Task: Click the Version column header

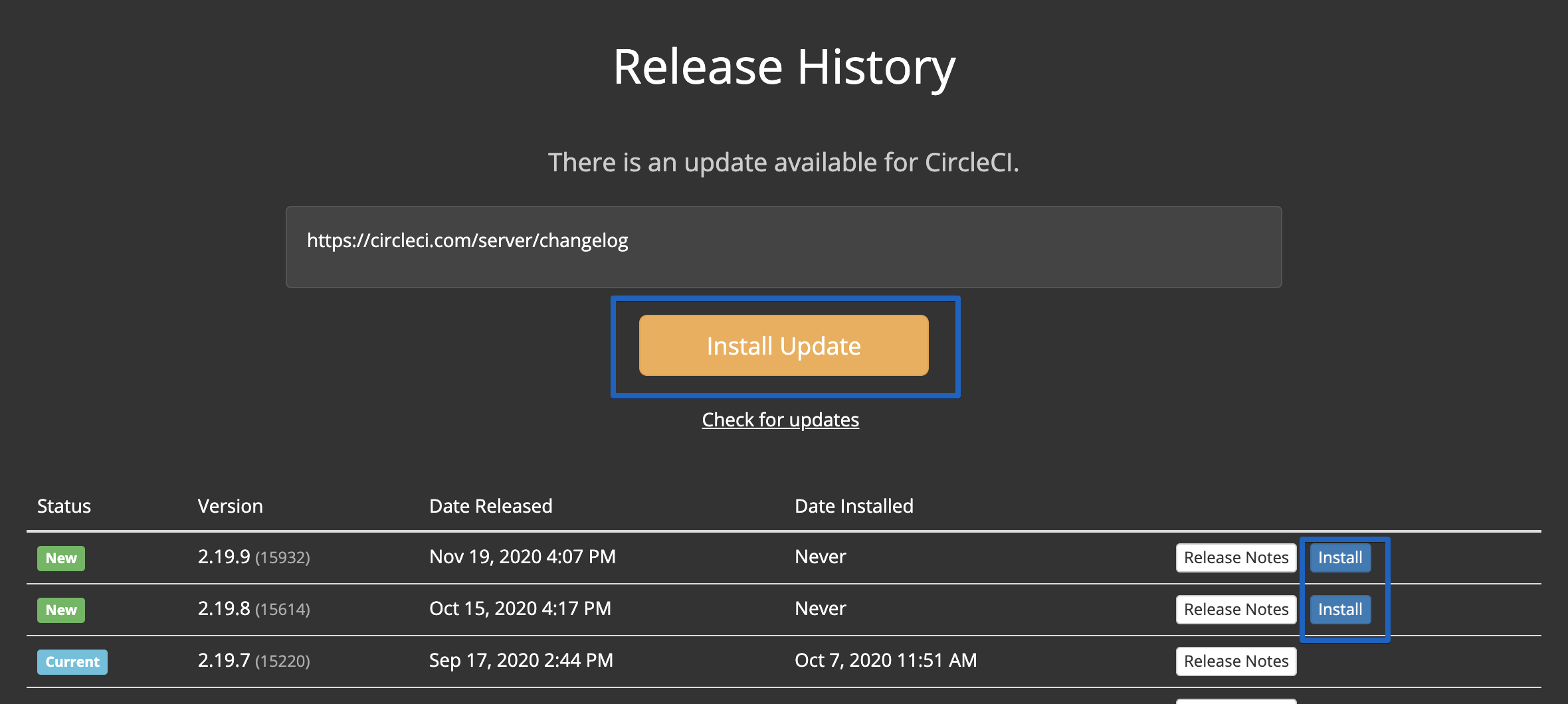Action: pyautogui.click(x=230, y=506)
